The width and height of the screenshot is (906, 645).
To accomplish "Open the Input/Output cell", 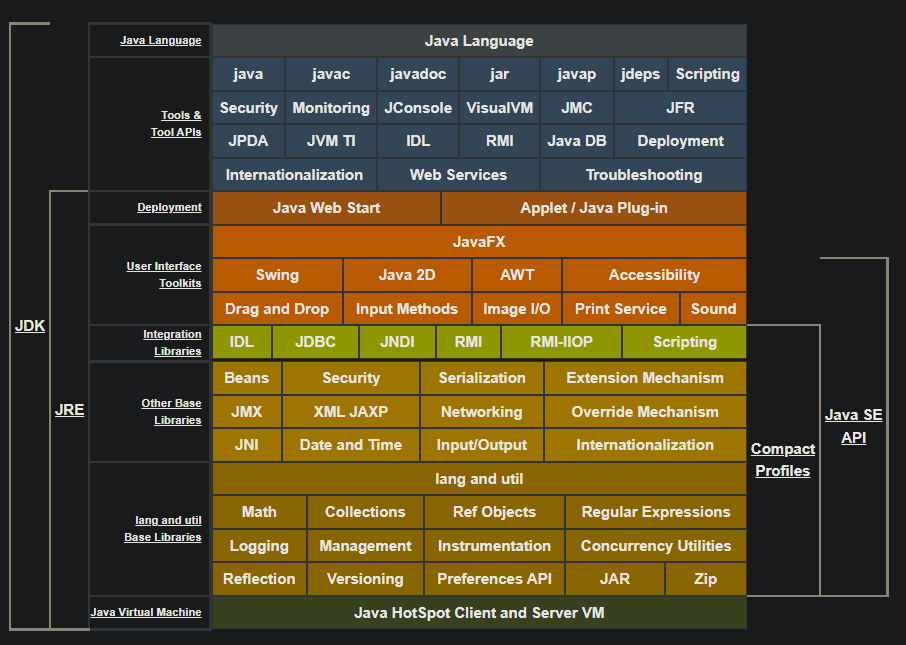I will 482,445.
